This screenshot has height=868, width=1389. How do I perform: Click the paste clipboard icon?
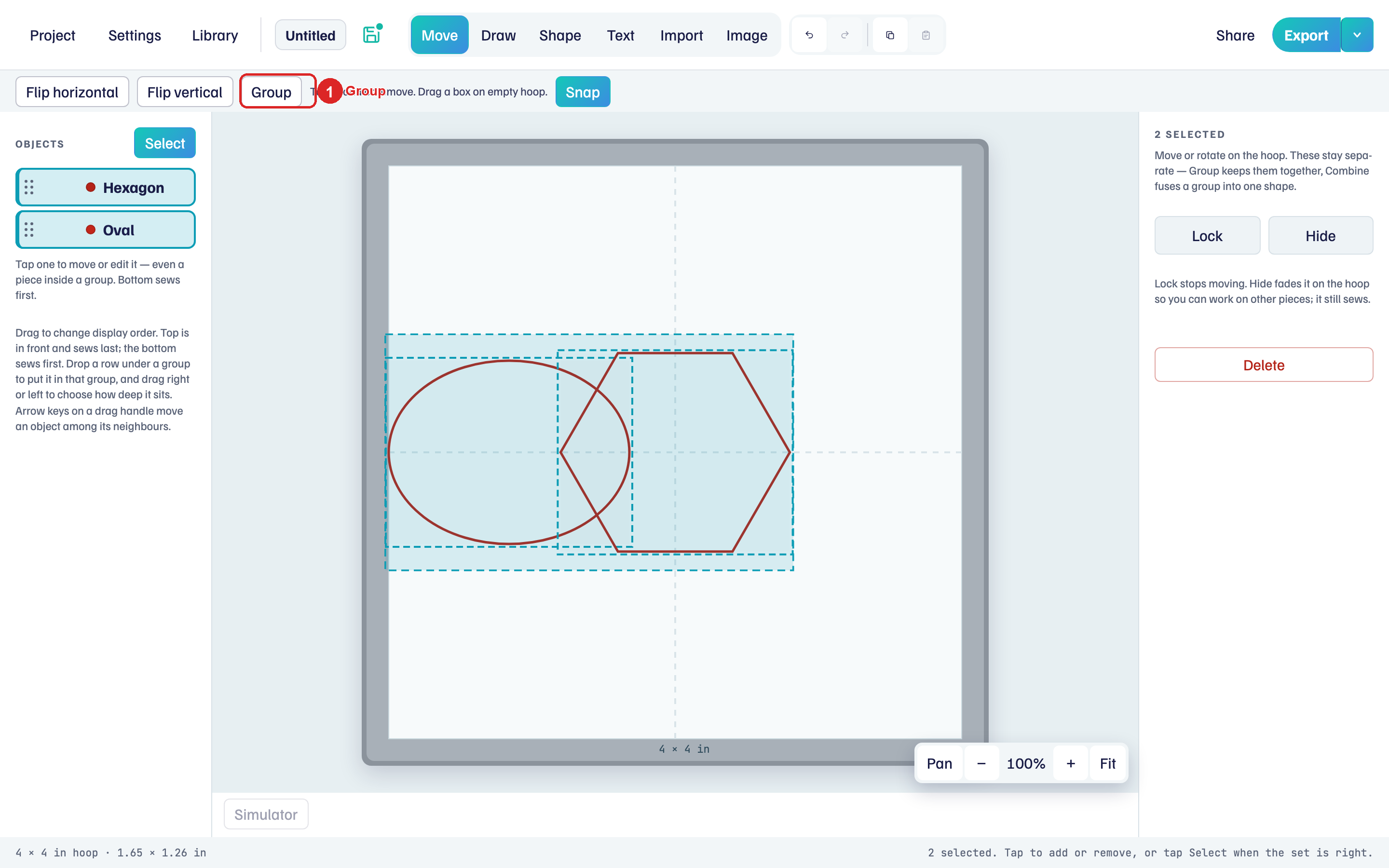[x=926, y=35]
